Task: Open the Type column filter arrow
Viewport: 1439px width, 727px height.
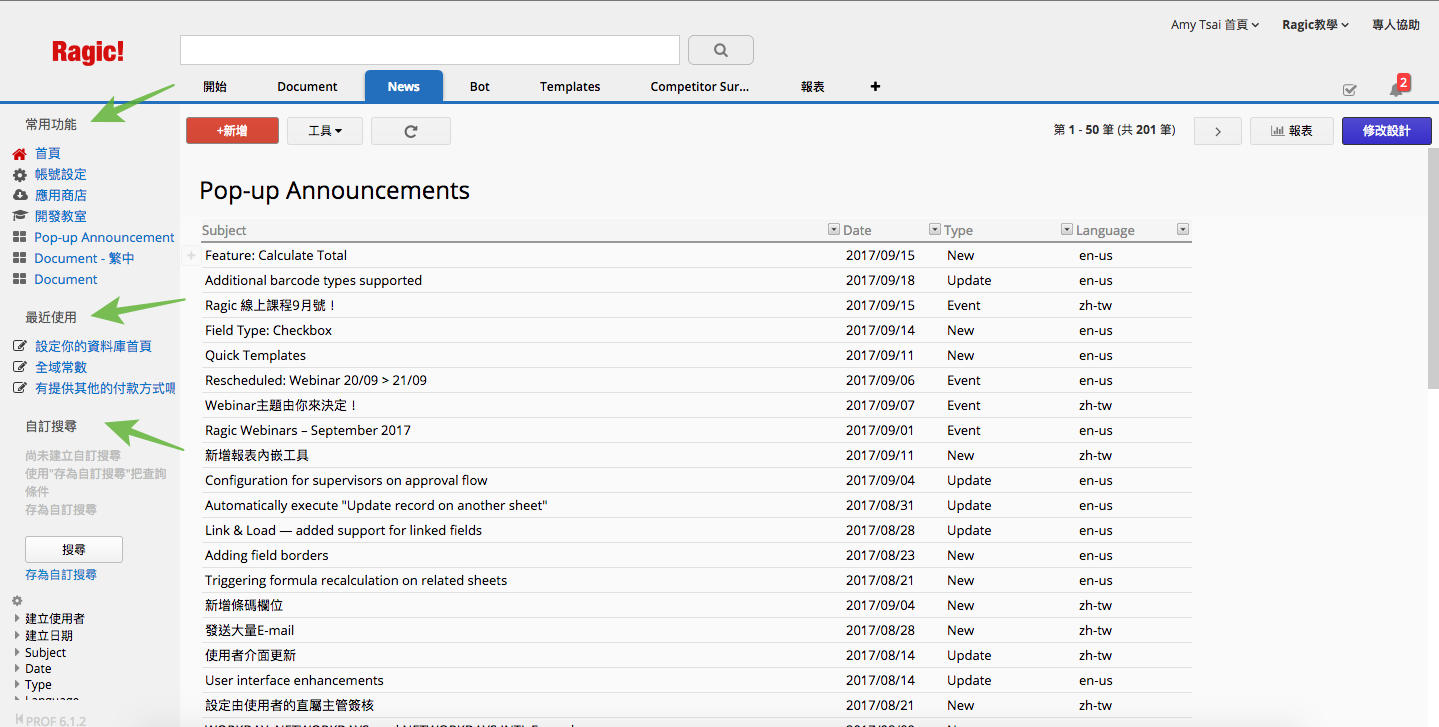Action: (1067, 230)
